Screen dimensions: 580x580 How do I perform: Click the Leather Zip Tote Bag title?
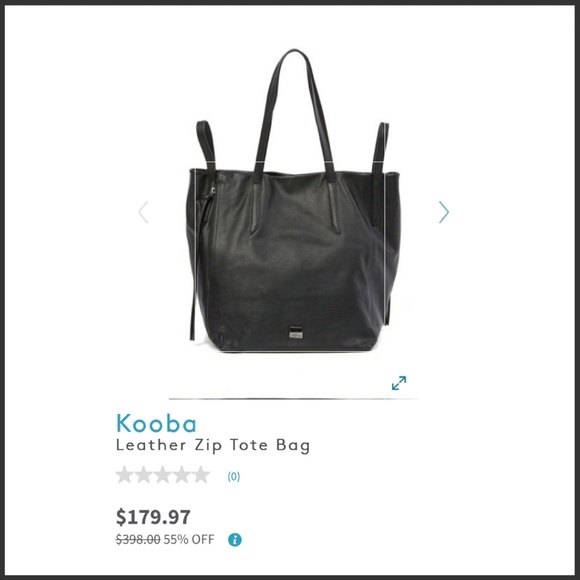pos(213,445)
